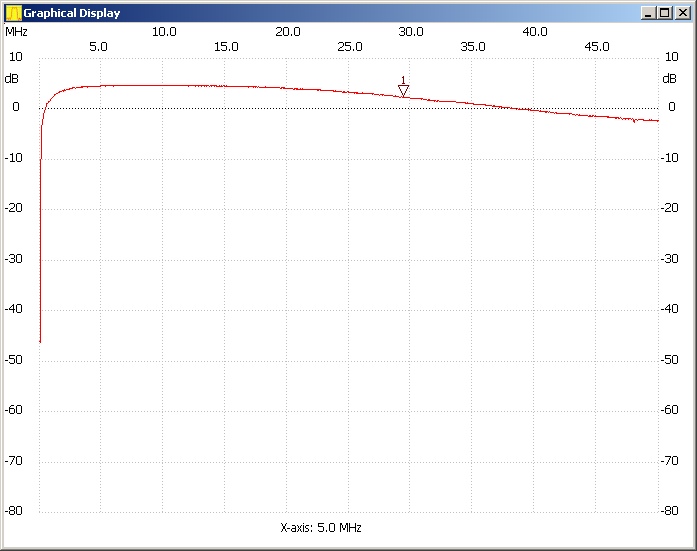Click the -80 label on left axis
Image resolution: width=697 pixels, height=551 pixels.
[14, 511]
